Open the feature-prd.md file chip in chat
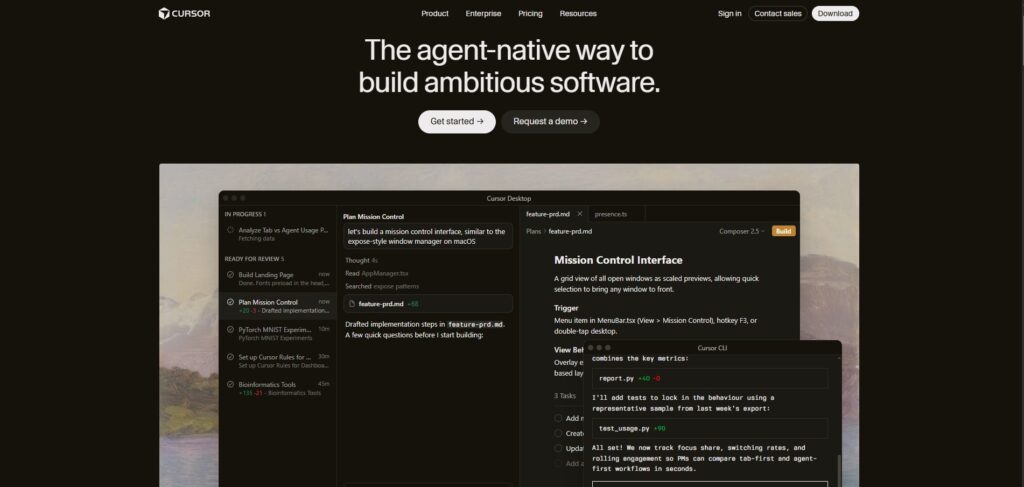1024x487 pixels. pos(428,304)
